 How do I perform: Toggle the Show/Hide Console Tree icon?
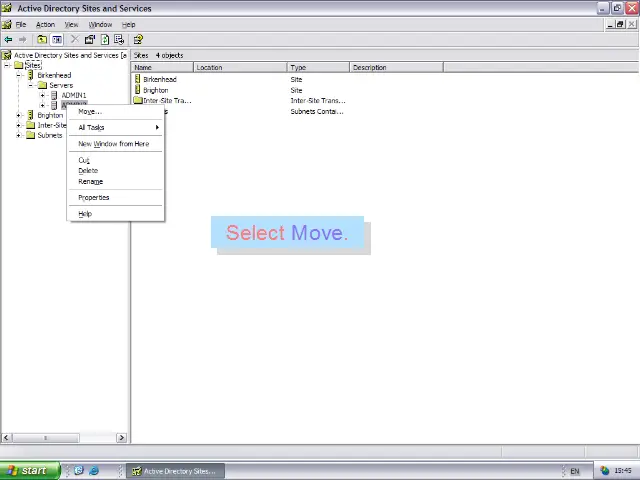[x=57, y=40]
